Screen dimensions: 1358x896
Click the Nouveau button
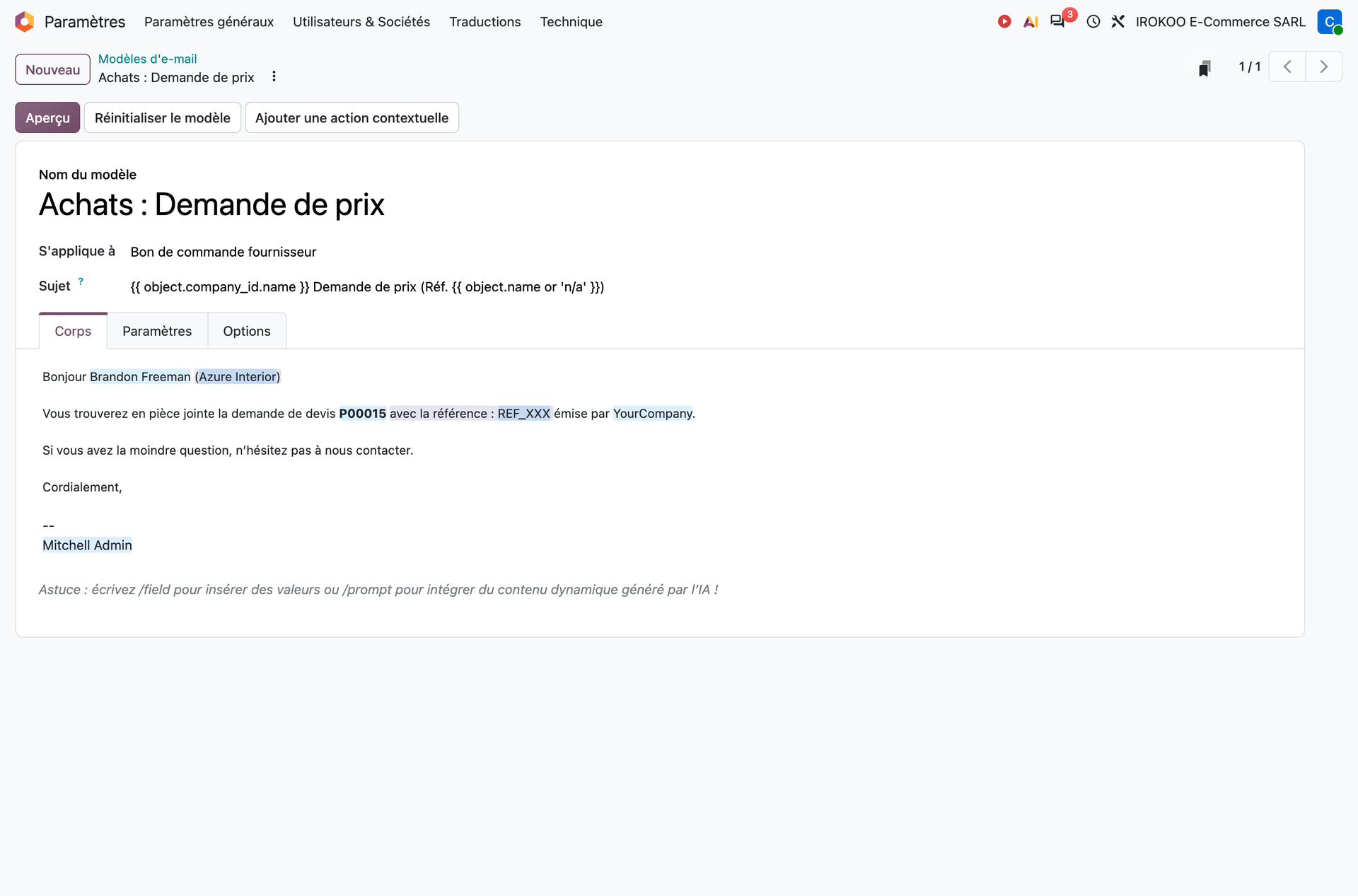pyautogui.click(x=53, y=69)
